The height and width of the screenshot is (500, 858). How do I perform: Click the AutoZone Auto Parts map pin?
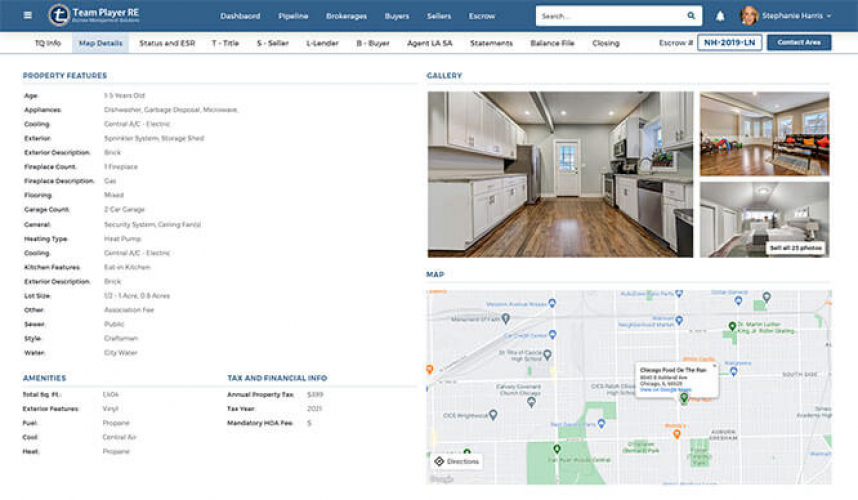coord(679,294)
